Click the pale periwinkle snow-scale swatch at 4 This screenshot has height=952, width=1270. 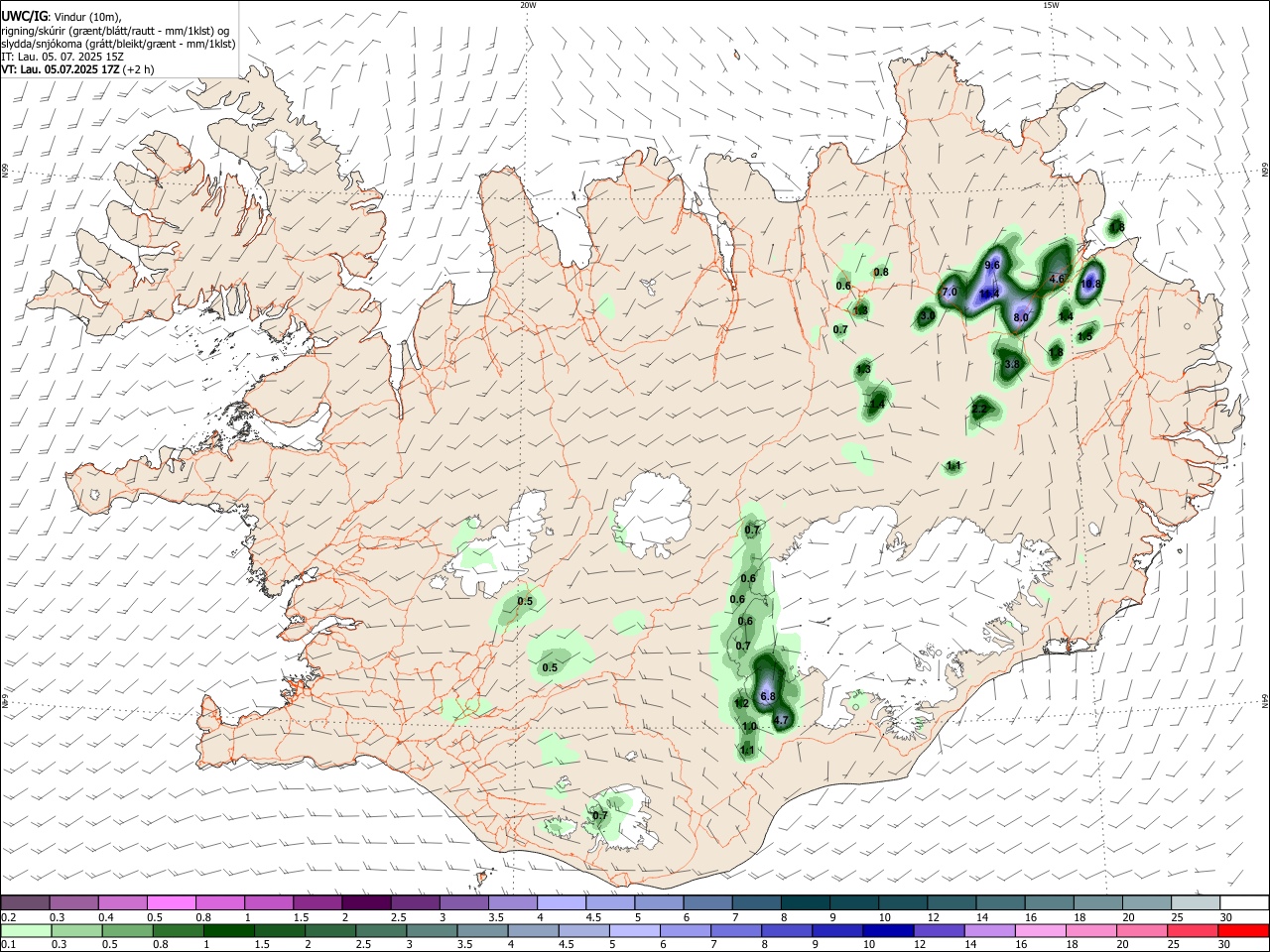click(x=561, y=902)
